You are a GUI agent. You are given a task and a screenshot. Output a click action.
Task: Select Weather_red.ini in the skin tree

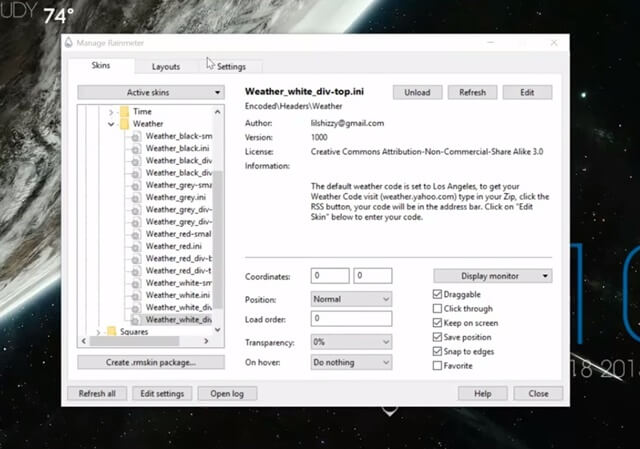[x=174, y=247]
